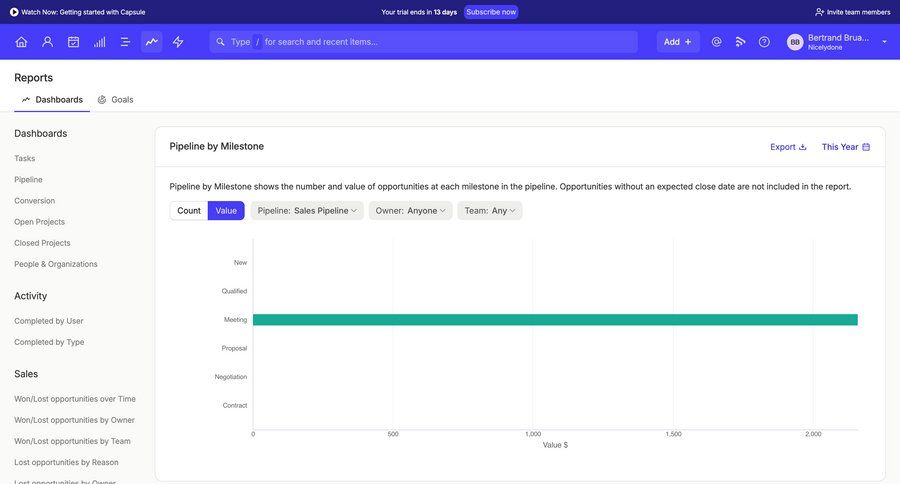This screenshot has height=484, width=900.
Task: Open the Team: Any filter dropdown
Action: coord(489,211)
